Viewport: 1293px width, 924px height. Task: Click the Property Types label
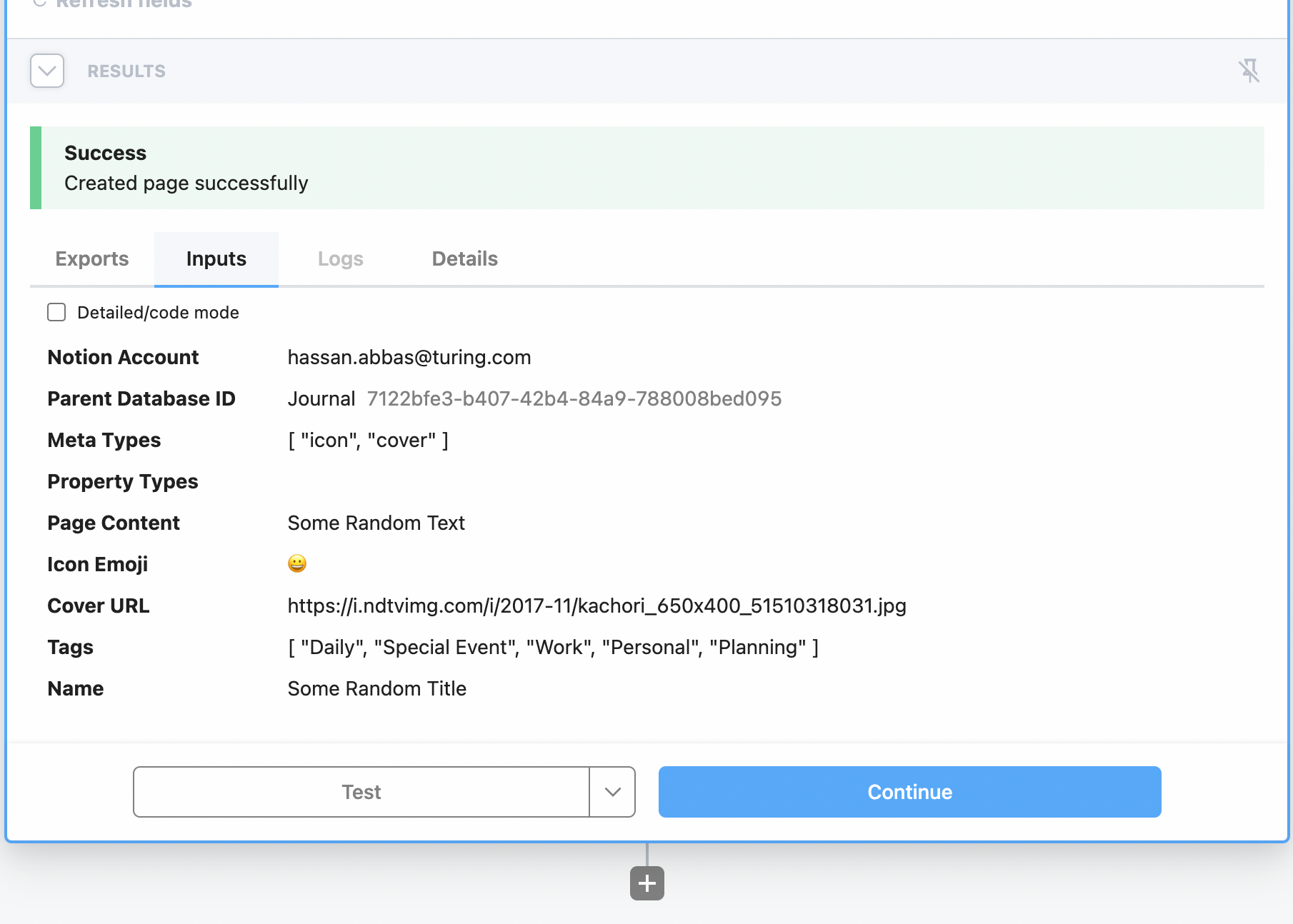[123, 481]
